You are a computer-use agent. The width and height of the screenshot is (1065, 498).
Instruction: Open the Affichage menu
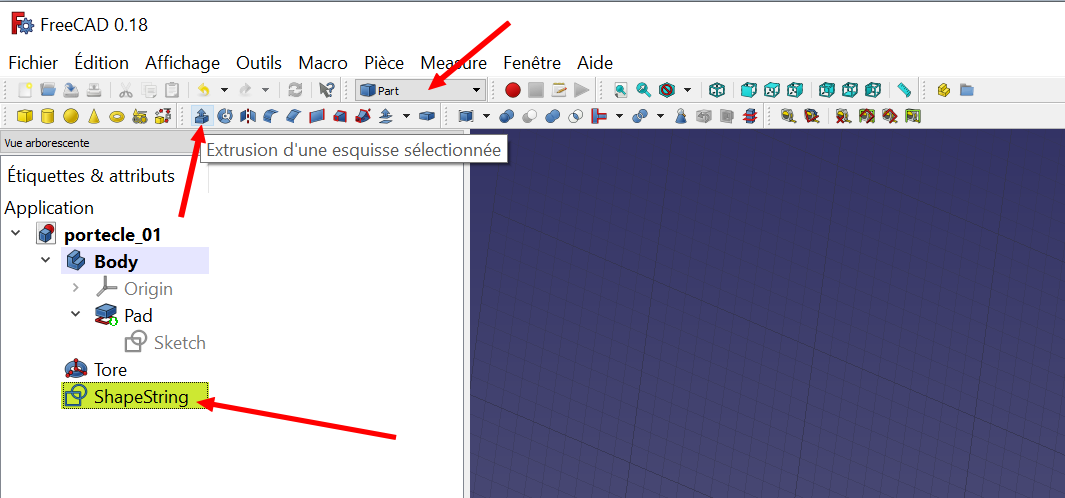(182, 63)
